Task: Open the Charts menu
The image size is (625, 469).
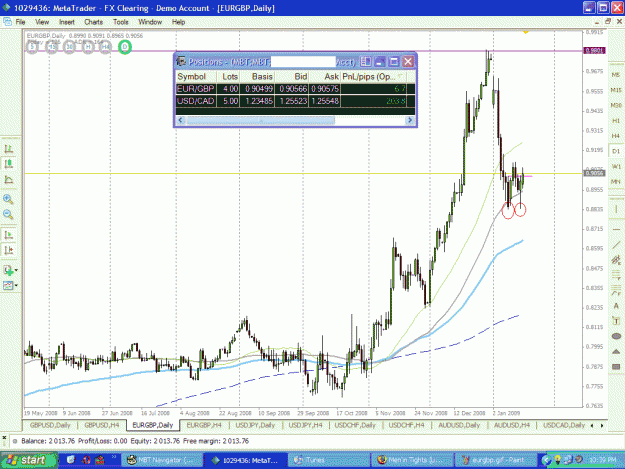Action: pyautogui.click(x=94, y=22)
